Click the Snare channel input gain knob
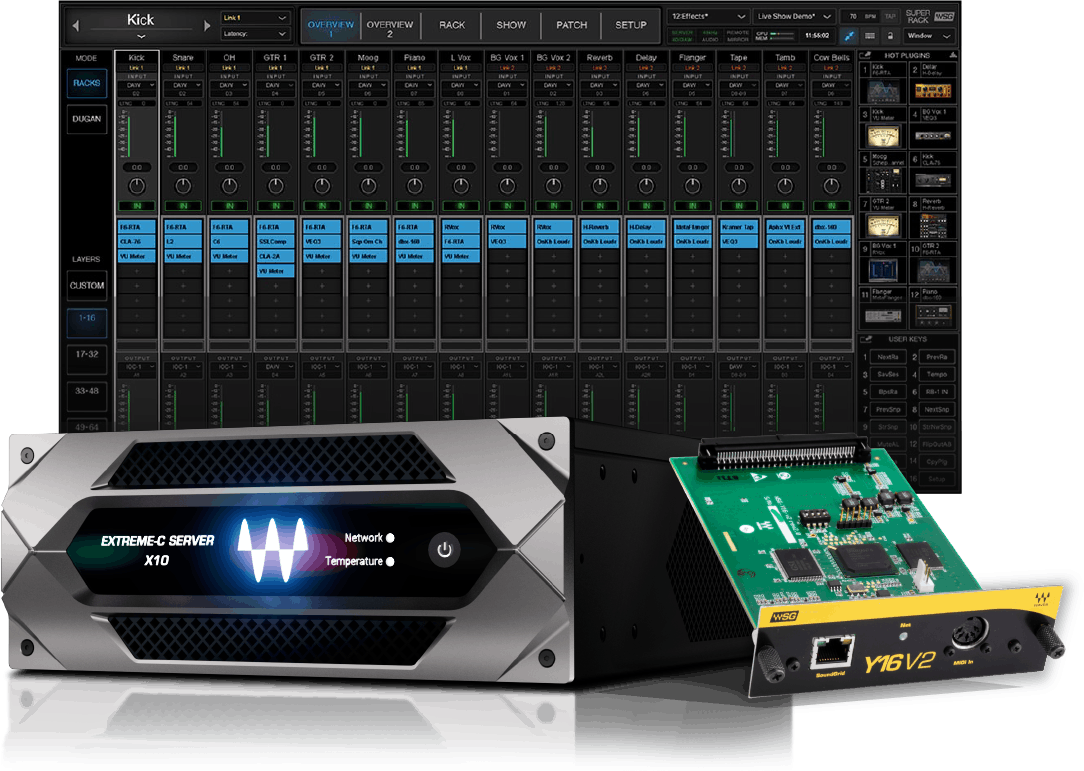1084x771 pixels. click(183, 187)
